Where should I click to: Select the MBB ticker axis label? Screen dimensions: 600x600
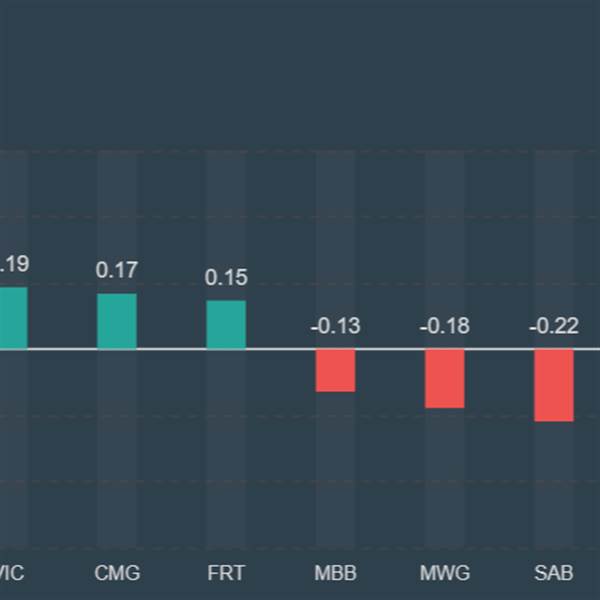pos(335,573)
